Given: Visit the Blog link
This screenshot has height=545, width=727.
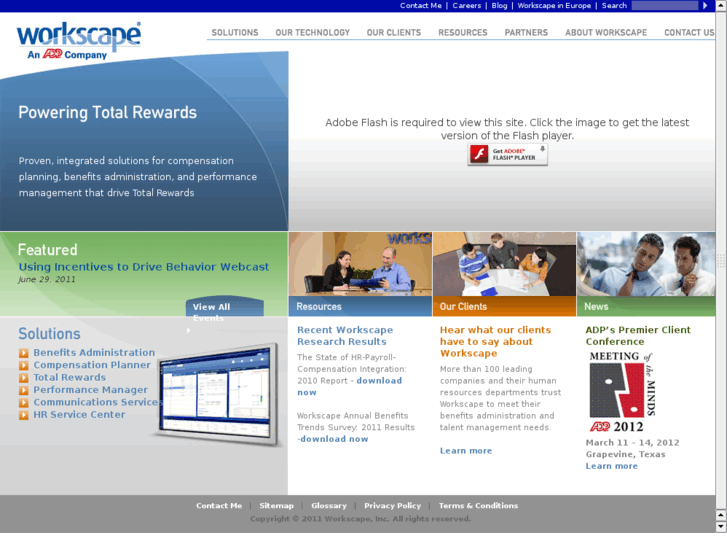Looking at the screenshot, I should (x=499, y=6).
